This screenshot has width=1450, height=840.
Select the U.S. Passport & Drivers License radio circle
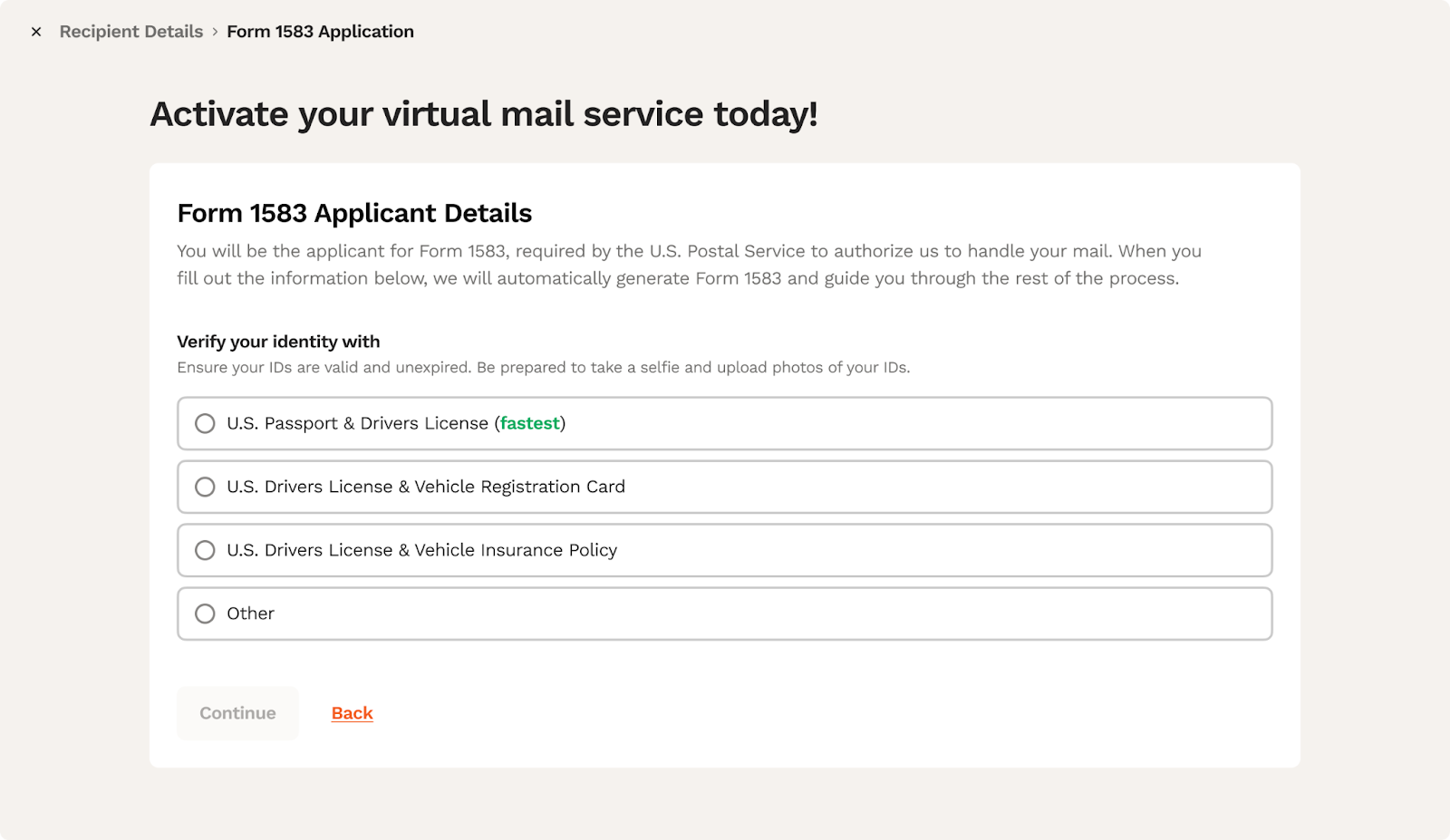205,423
